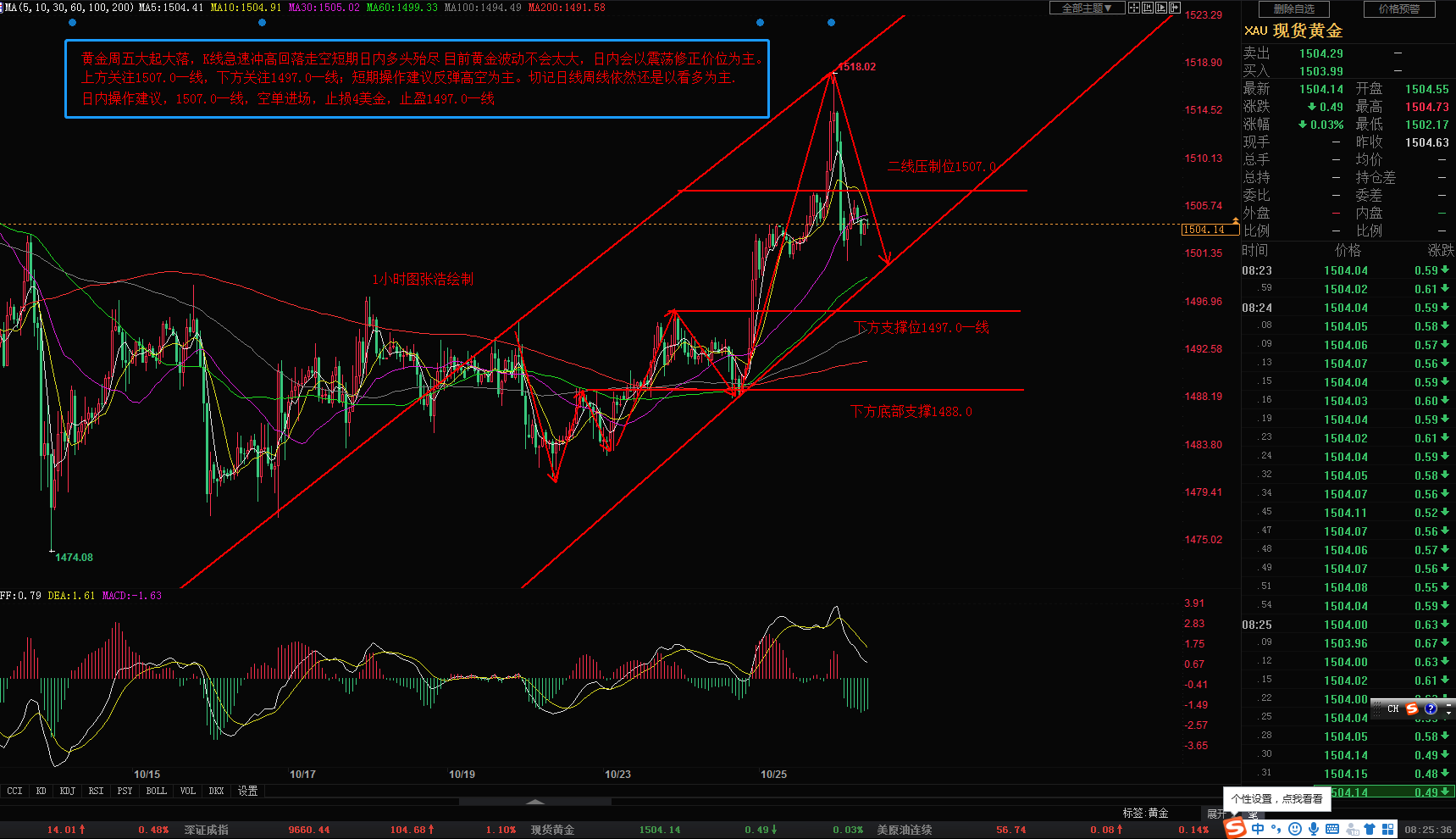
Task: Click the language bar help question icon
Action: point(1431,708)
